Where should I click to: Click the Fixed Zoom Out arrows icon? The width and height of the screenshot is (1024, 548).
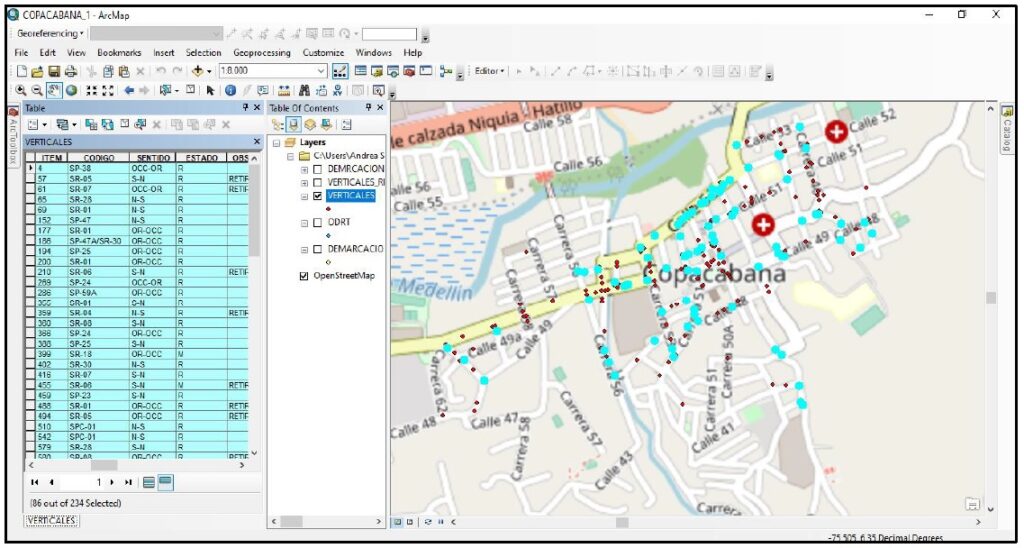(x=108, y=91)
